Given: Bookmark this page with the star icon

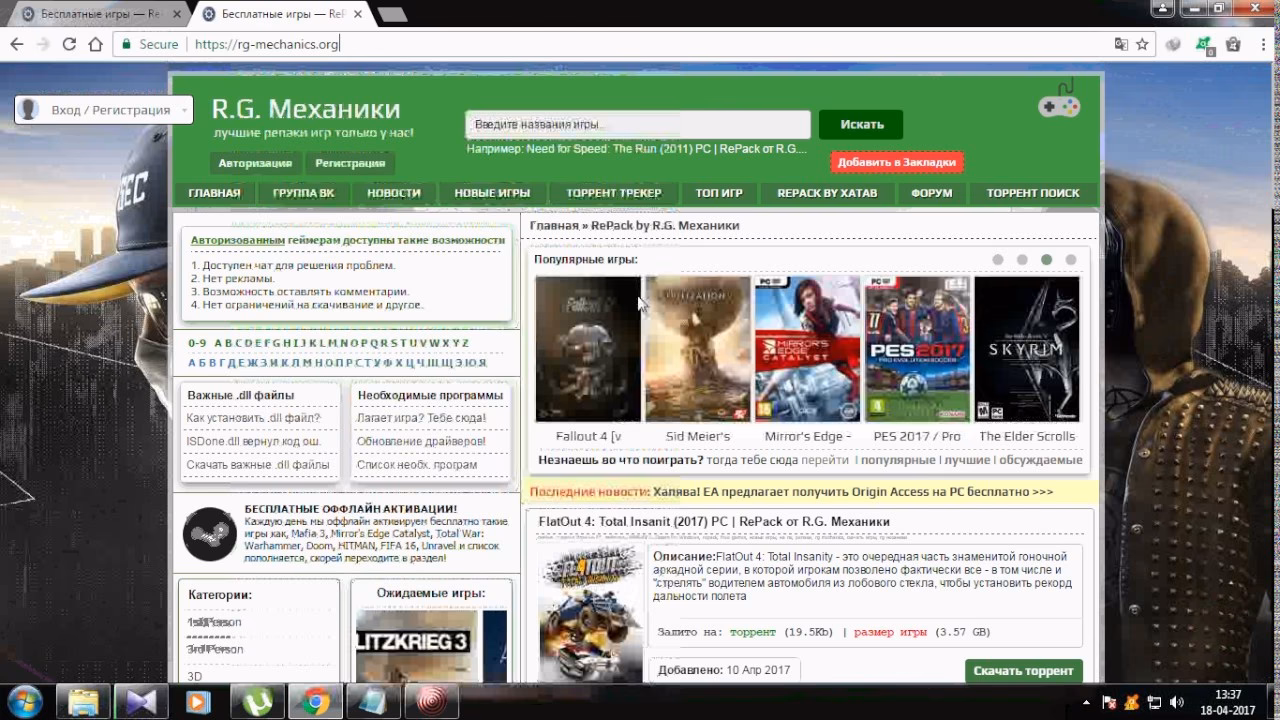Looking at the screenshot, I should click(x=1142, y=44).
